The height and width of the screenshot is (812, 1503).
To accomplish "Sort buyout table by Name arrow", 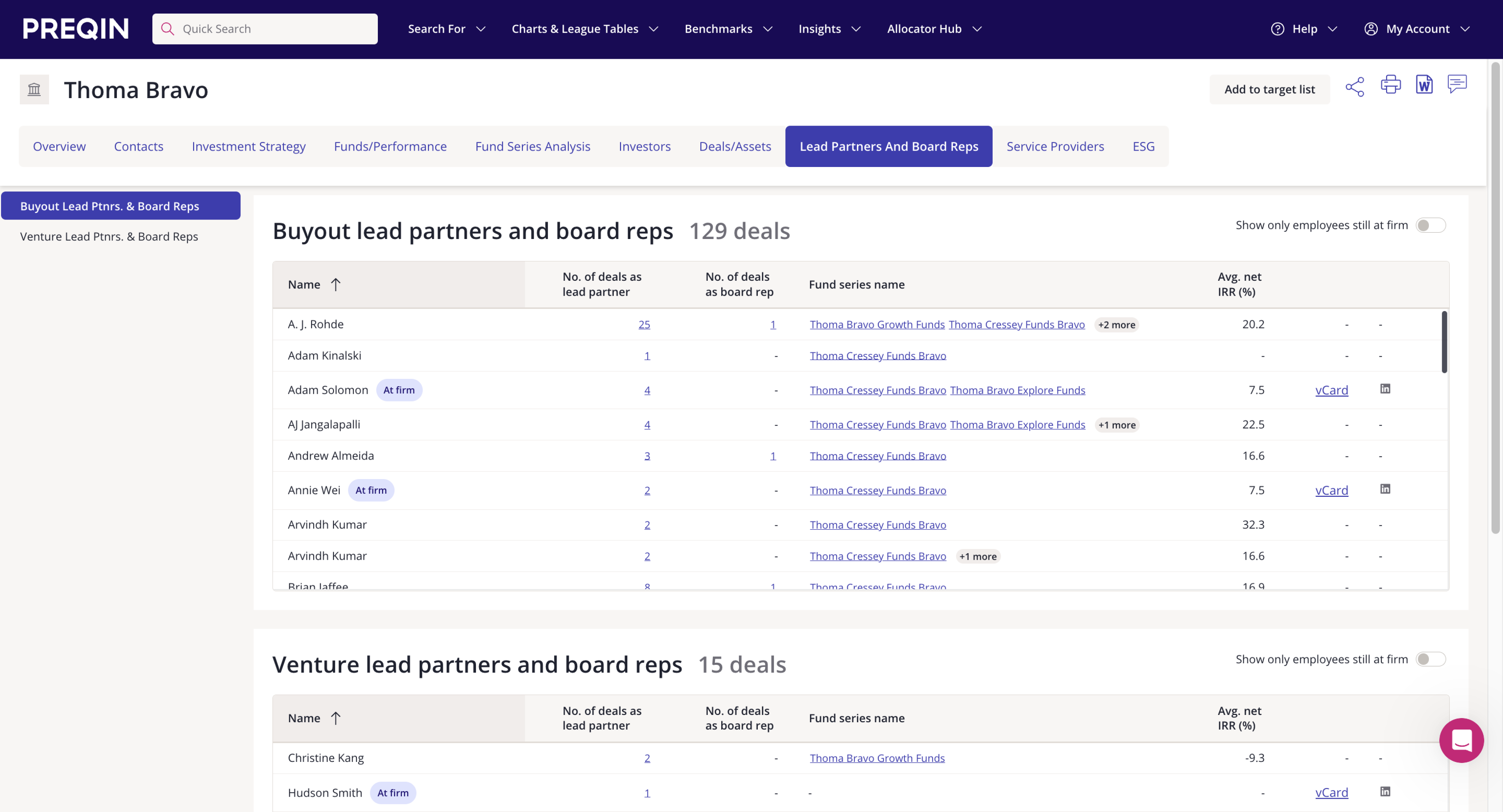I will (335, 284).
